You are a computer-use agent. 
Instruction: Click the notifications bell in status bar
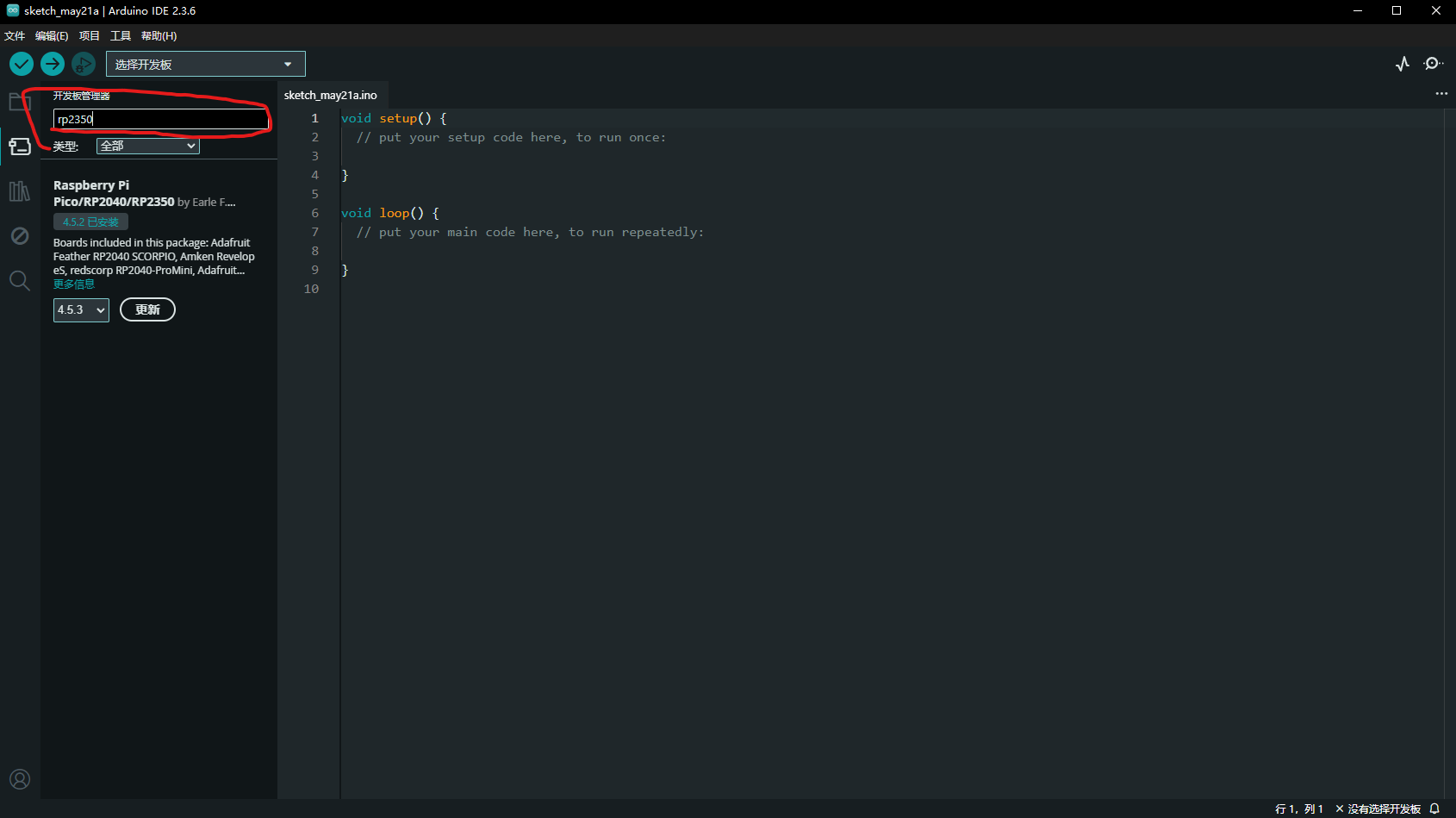(x=1434, y=809)
